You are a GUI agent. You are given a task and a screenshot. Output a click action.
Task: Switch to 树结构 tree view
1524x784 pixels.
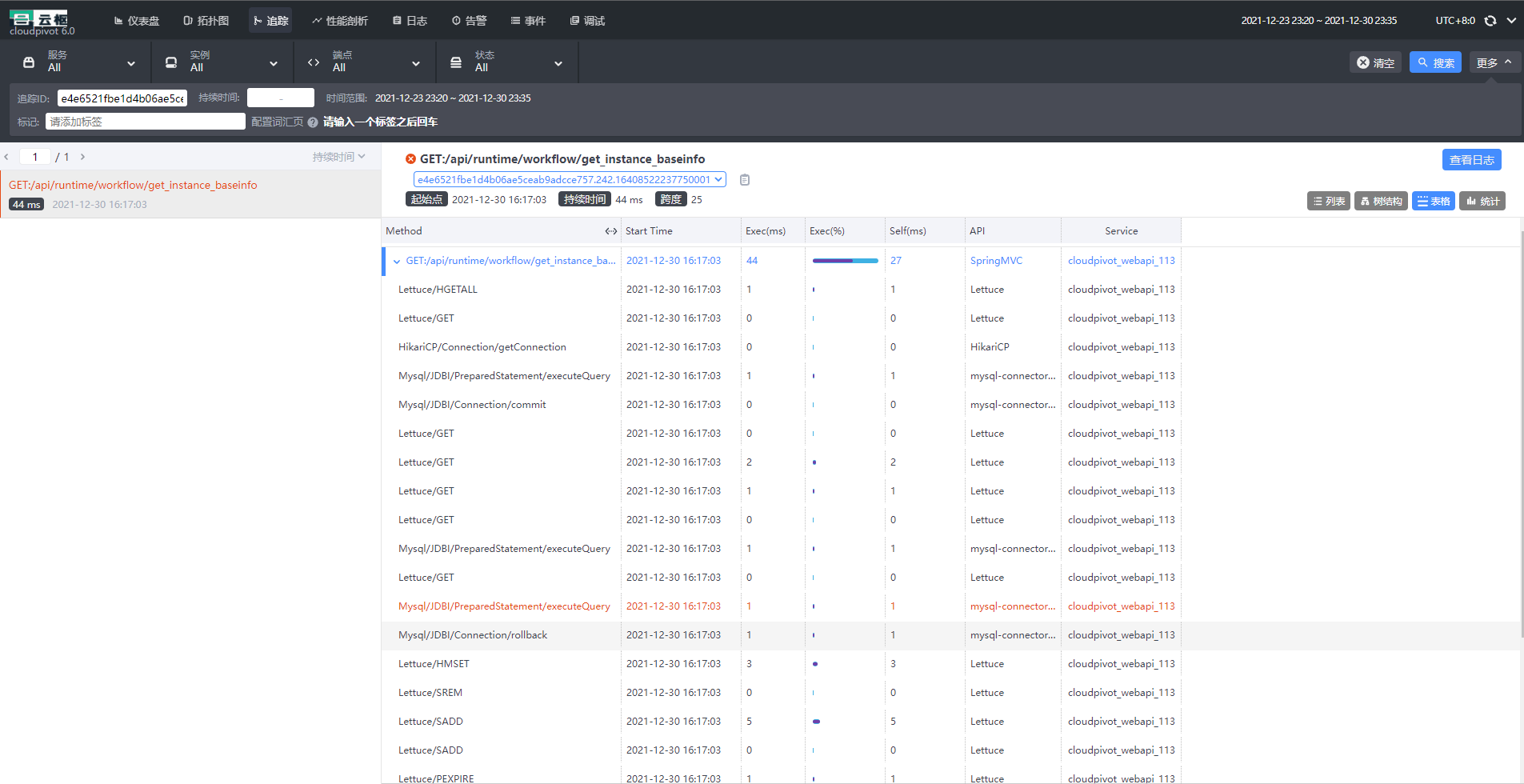coord(1381,201)
